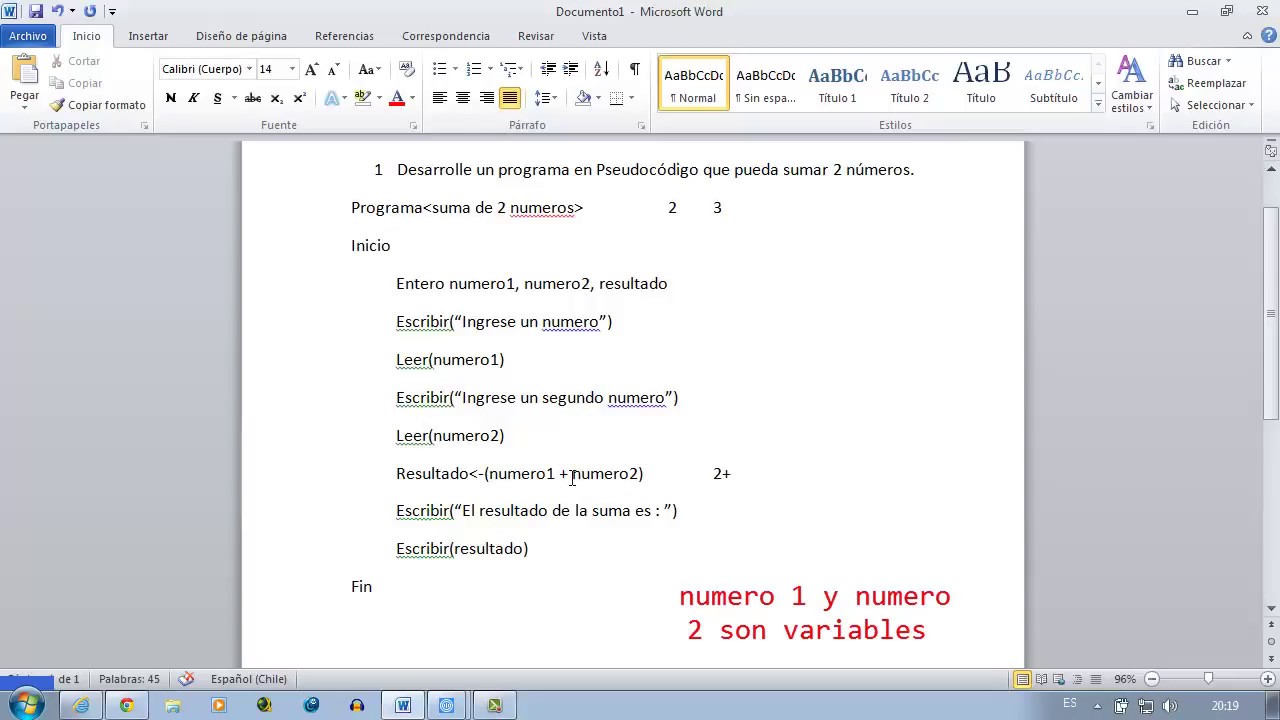Apply text effects glowing A icon
Screen dimensions: 1280x720
point(332,98)
